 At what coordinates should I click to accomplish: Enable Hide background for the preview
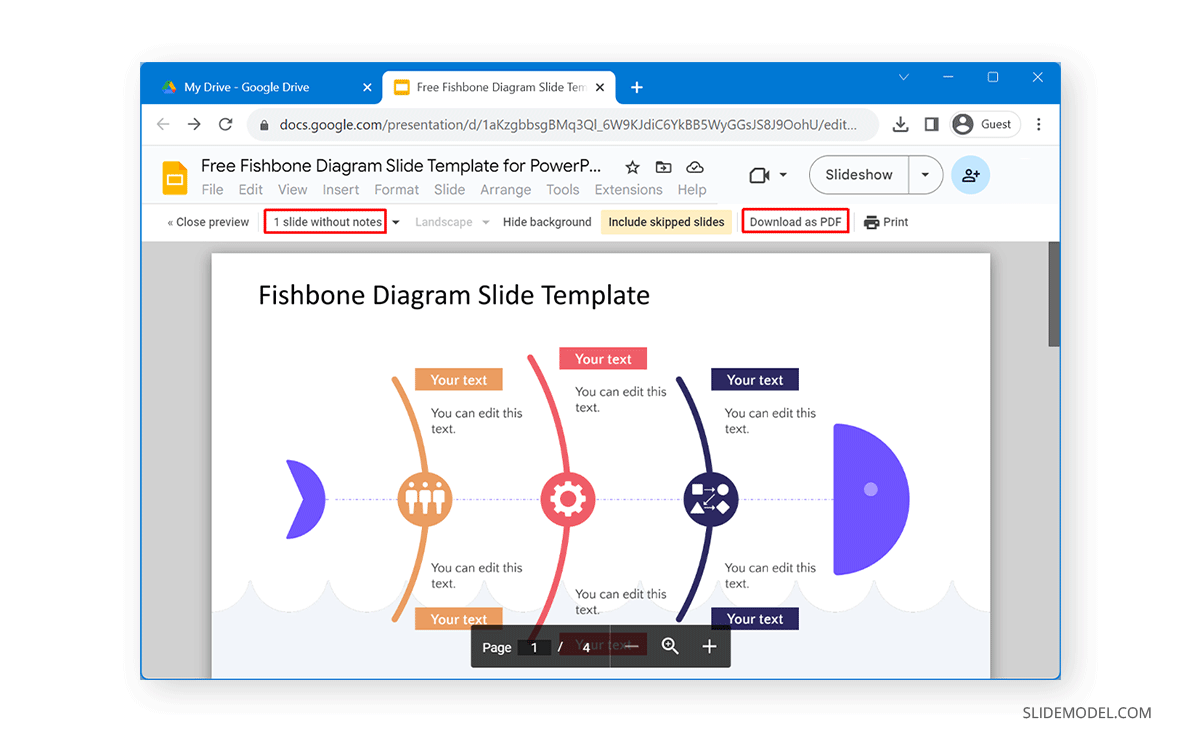pos(547,221)
